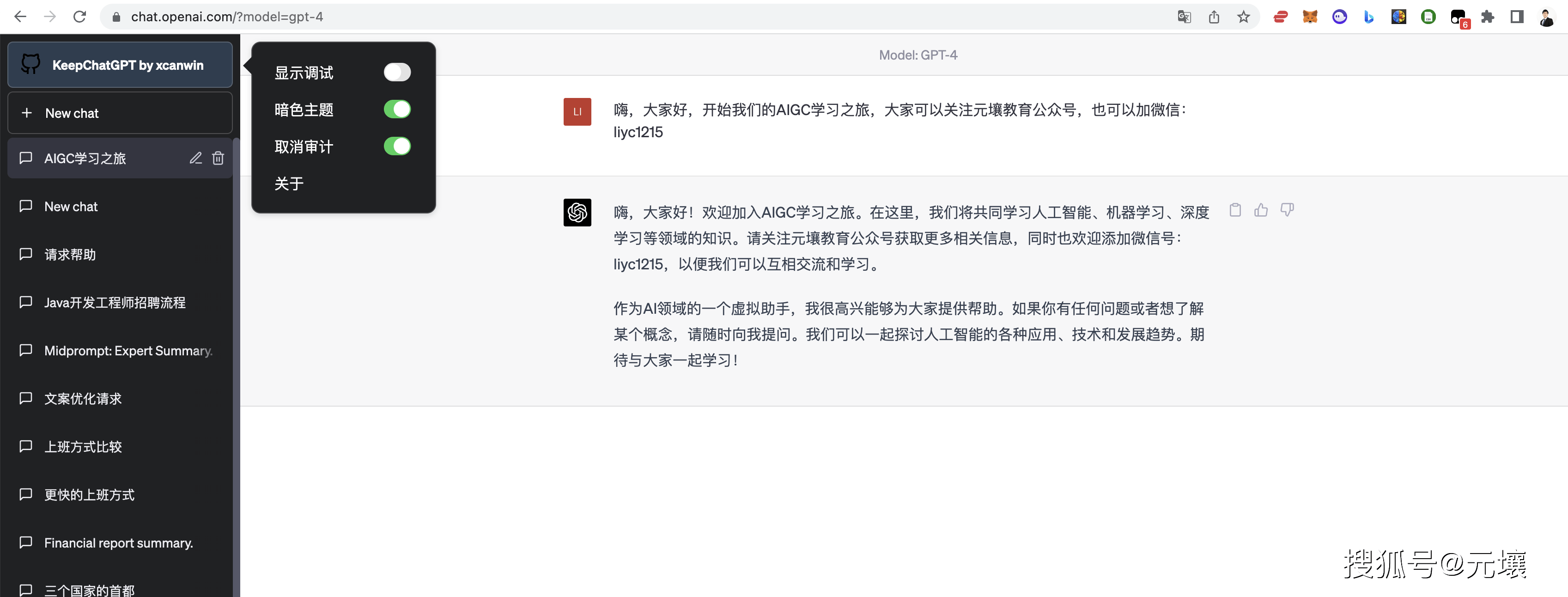
Task: Thumbs up ChatGPT's response
Action: click(1261, 210)
